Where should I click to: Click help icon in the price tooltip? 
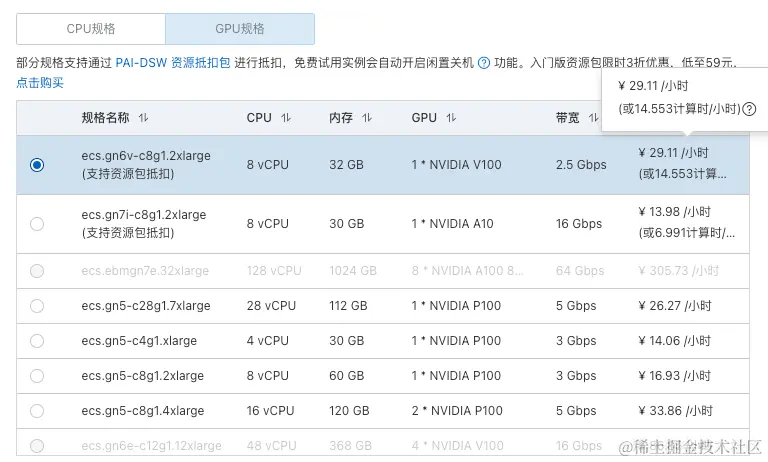point(749,109)
